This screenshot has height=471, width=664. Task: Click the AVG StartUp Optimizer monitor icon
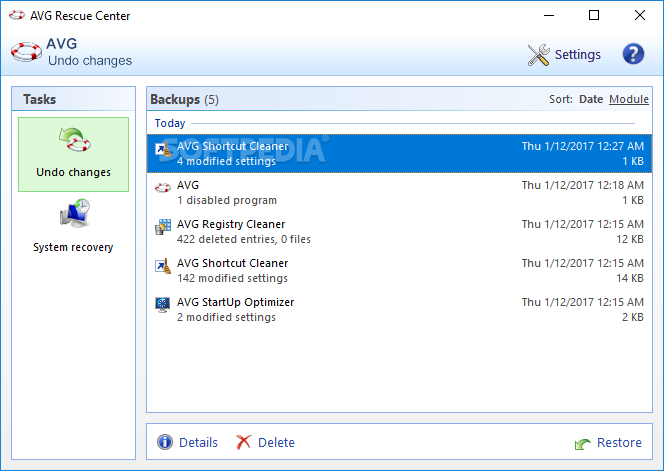163,305
